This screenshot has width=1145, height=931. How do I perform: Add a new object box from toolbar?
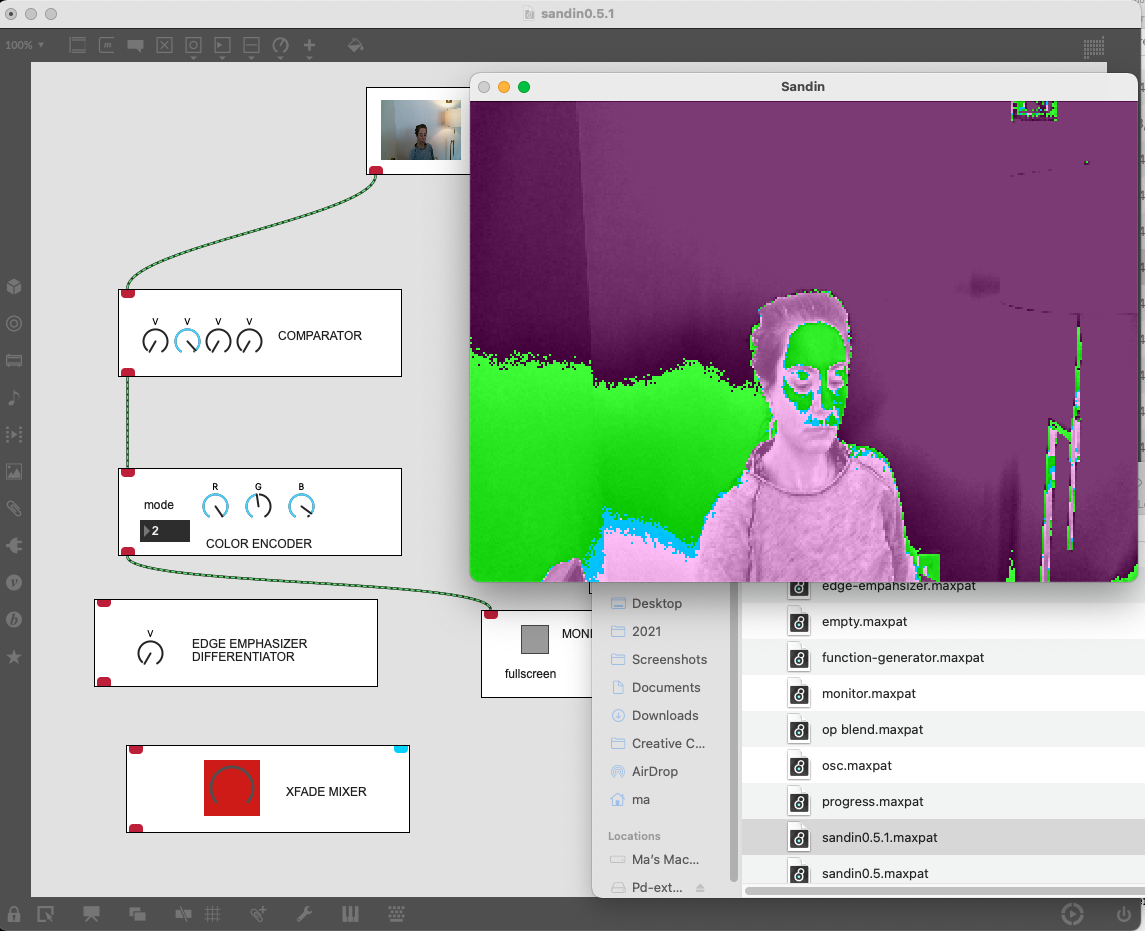click(x=77, y=45)
